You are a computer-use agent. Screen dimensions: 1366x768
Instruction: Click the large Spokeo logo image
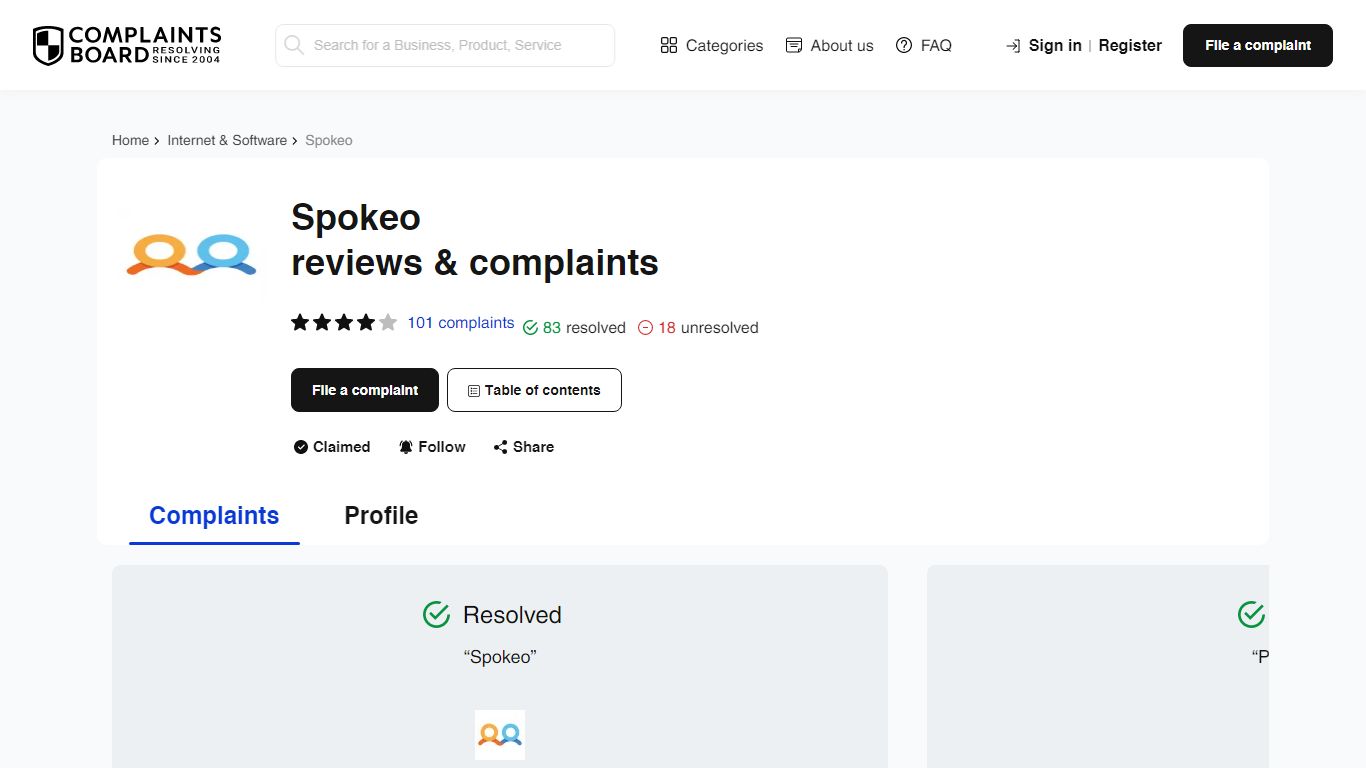191,254
